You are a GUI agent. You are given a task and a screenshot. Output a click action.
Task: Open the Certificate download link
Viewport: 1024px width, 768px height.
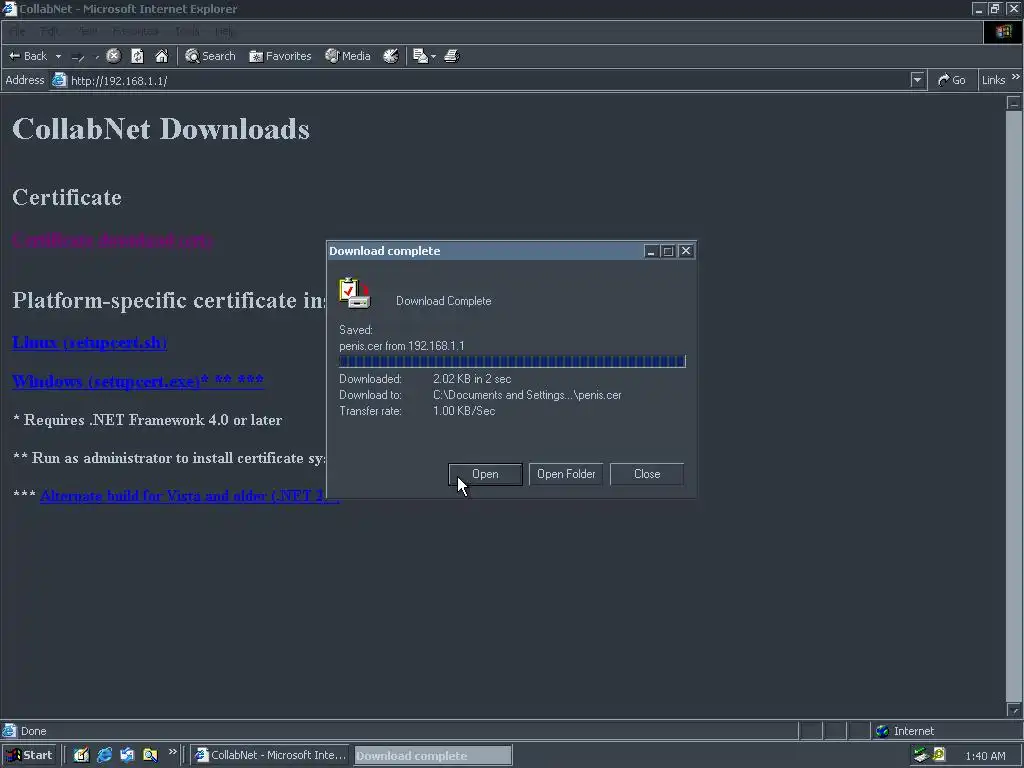pos(112,240)
